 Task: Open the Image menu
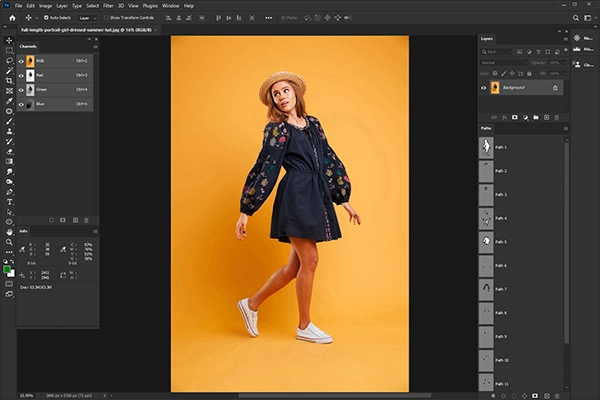point(45,6)
